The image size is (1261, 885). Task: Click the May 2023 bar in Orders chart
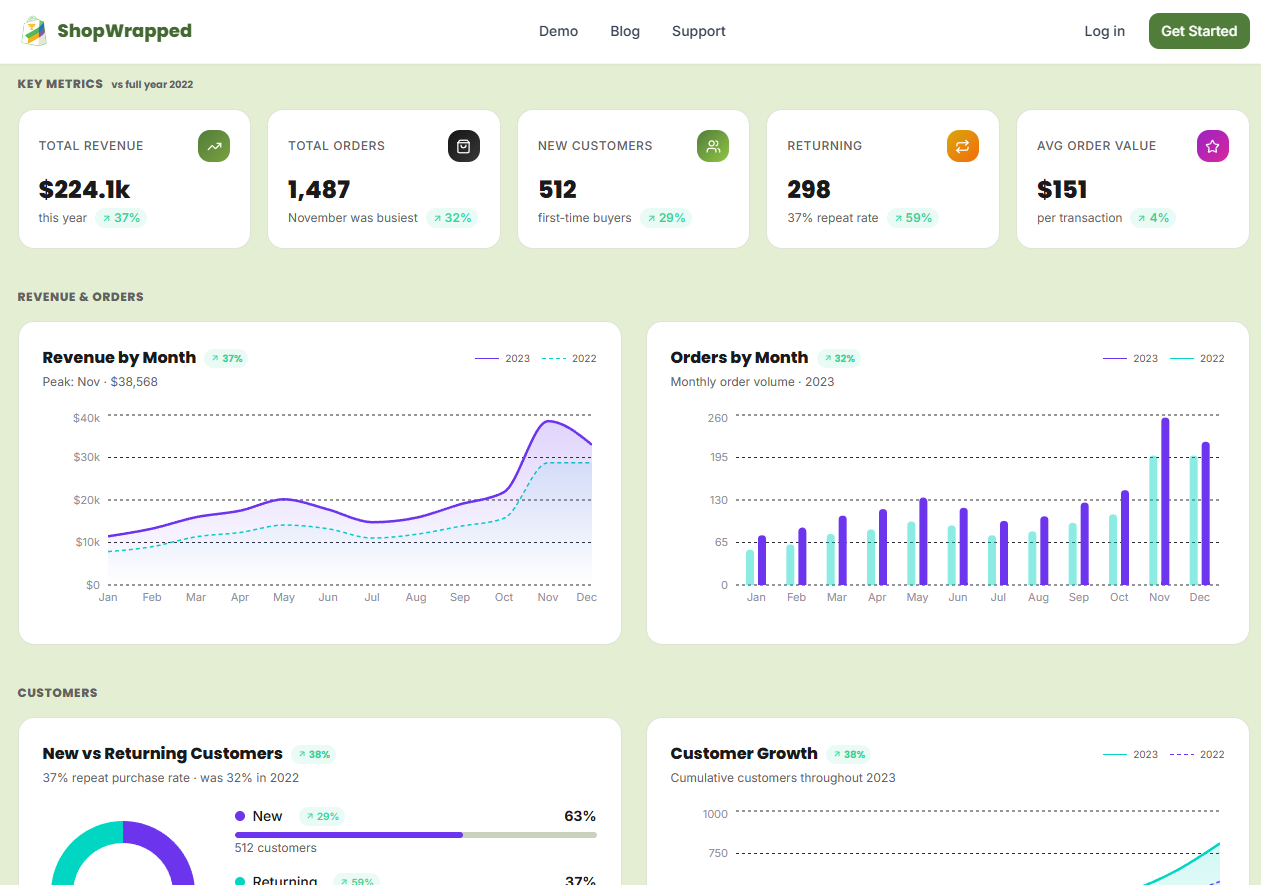click(x=923, y=541)
